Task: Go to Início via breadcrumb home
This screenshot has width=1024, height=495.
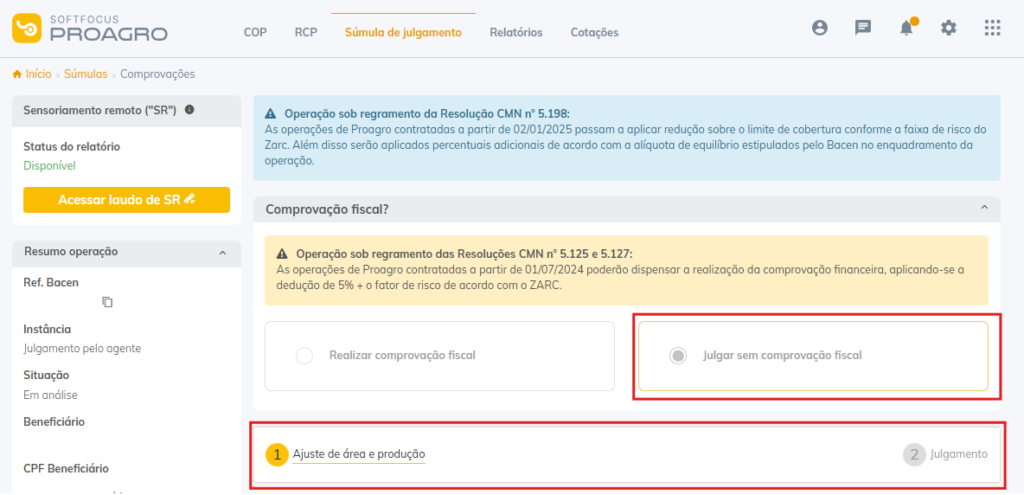Action: [32, 74]
